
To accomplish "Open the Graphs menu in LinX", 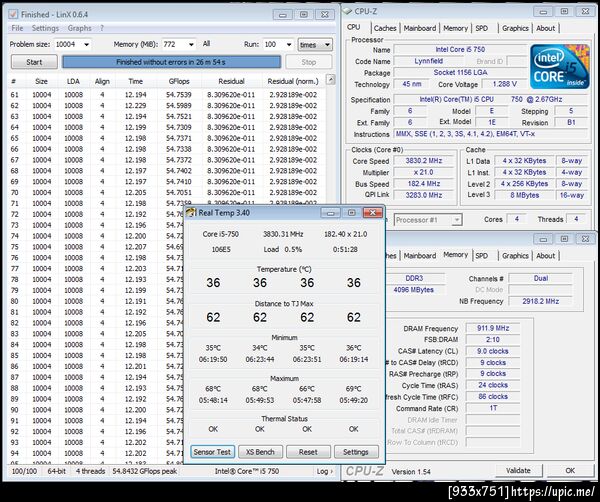I will [80, 28].
